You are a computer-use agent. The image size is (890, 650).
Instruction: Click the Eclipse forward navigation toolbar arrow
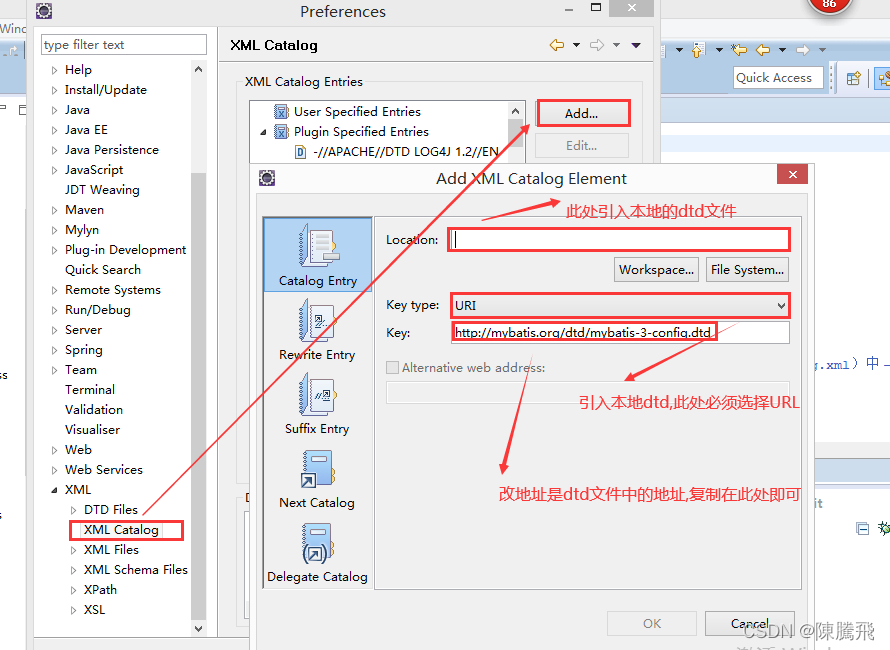(x=803, y=50)
